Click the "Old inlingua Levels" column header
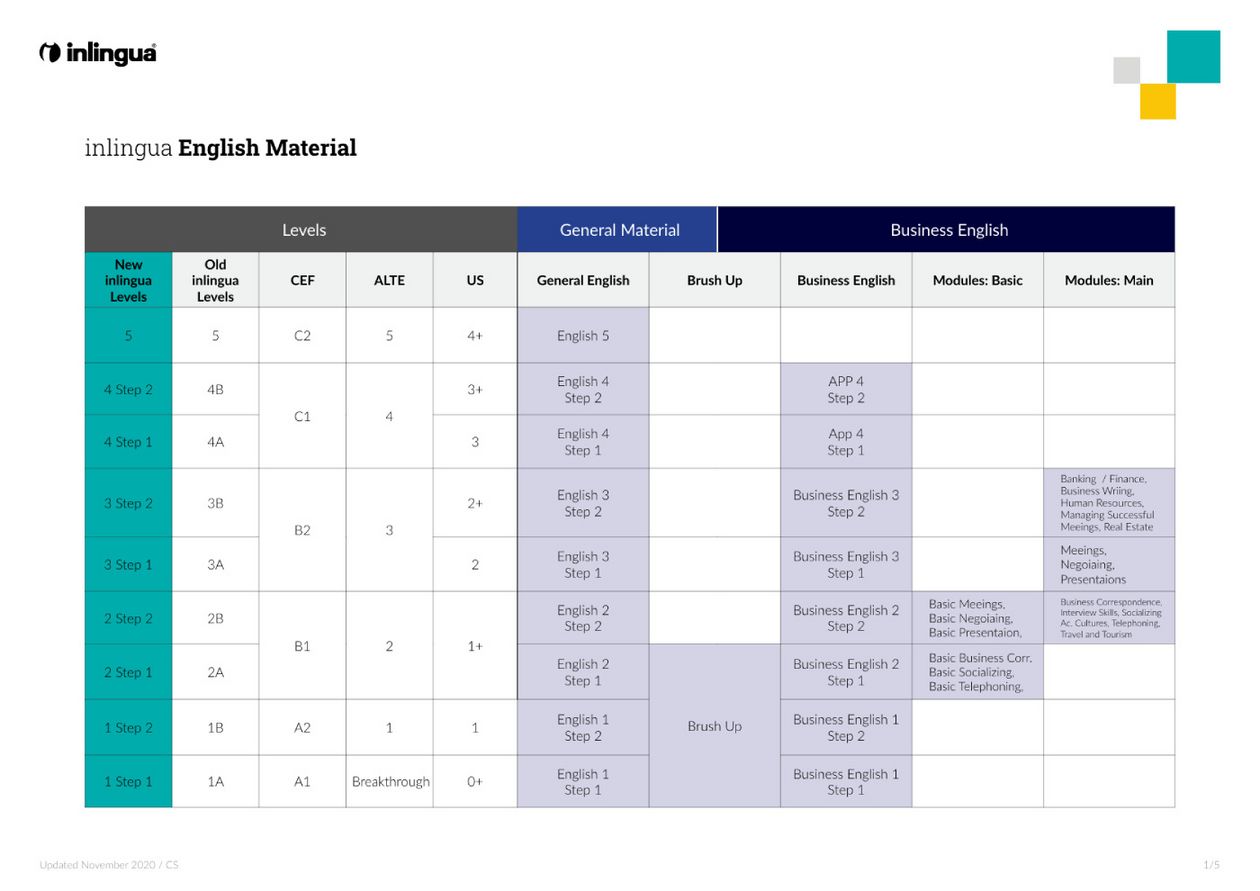This screenshot has width=1260, height=891. tap(215, 280)
